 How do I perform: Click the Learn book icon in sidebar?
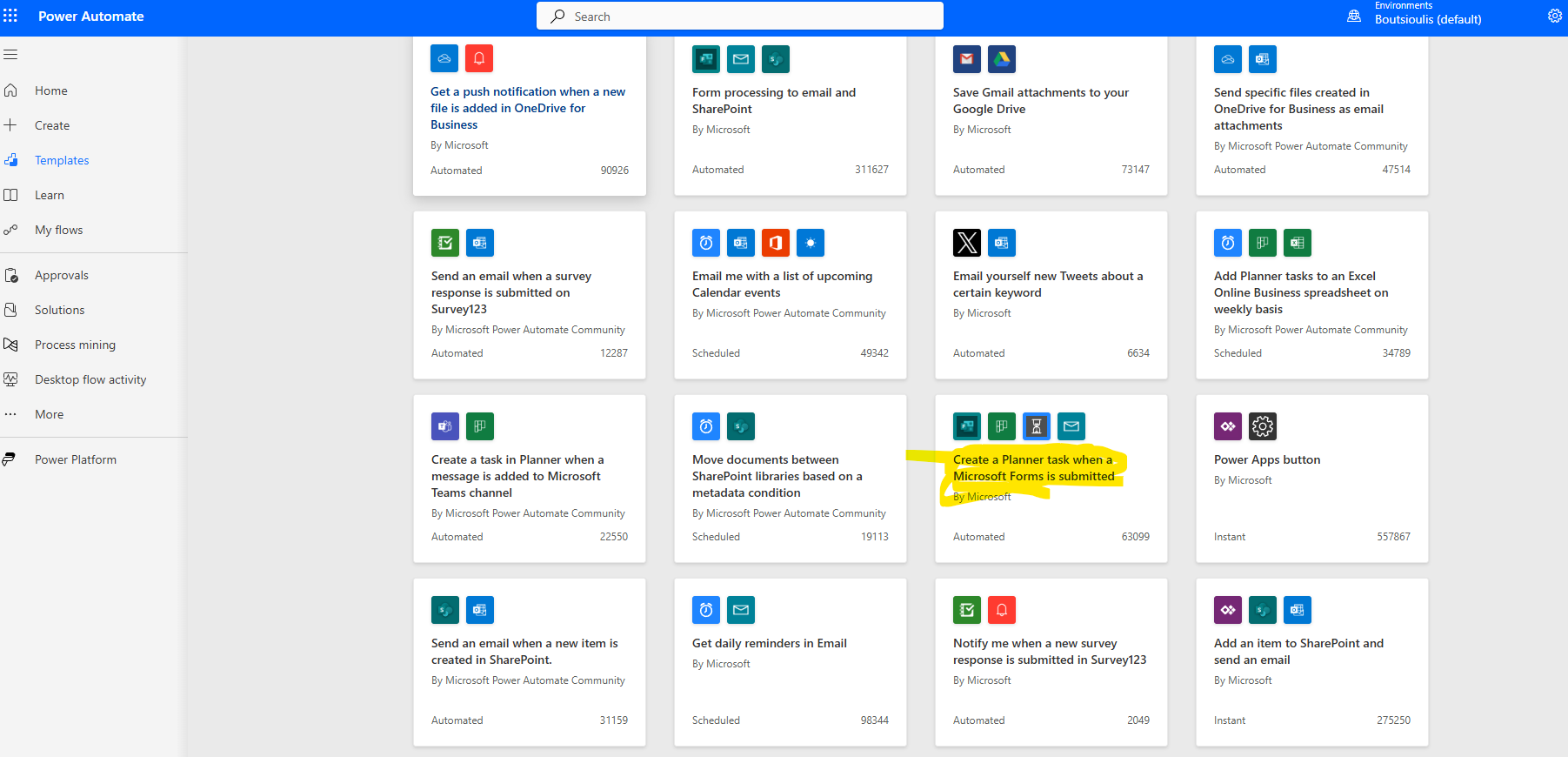10,195
